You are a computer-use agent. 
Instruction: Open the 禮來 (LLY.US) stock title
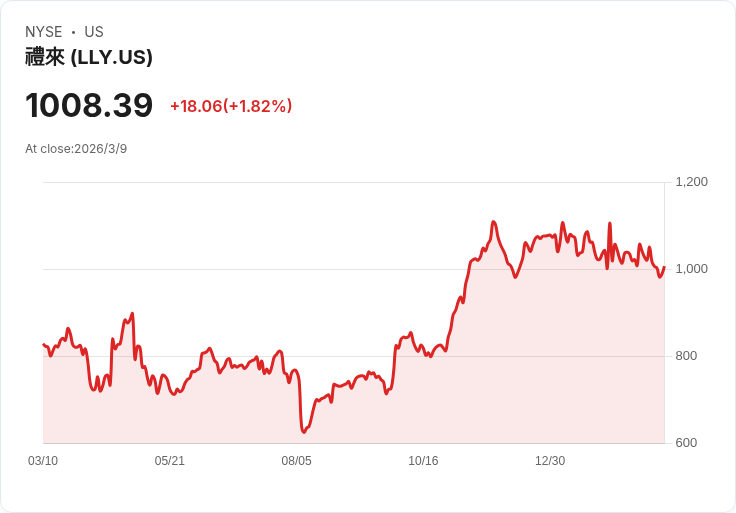(x=89, y=57)
